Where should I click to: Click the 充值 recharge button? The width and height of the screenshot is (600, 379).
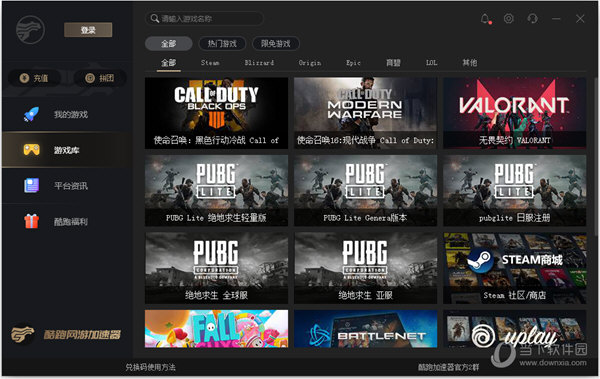click(34, 78)
